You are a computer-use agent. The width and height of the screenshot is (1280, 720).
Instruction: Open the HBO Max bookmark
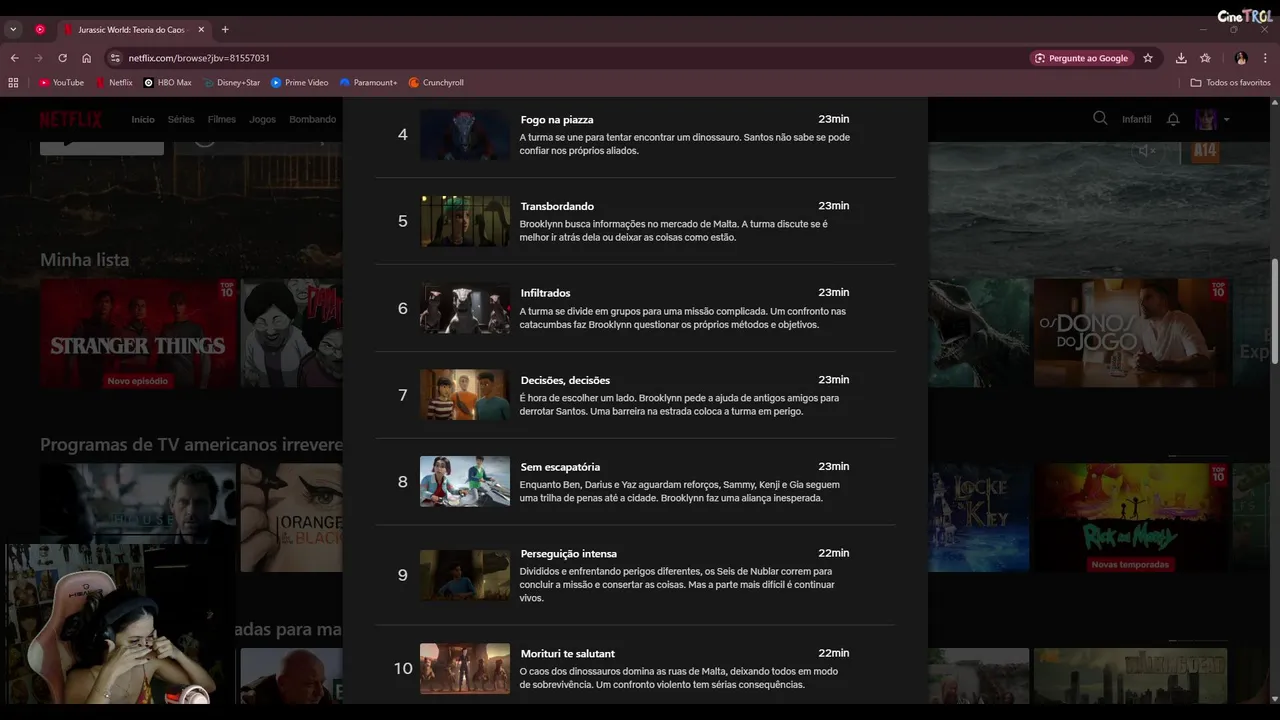pyautogui.click(x=167, y=83)
